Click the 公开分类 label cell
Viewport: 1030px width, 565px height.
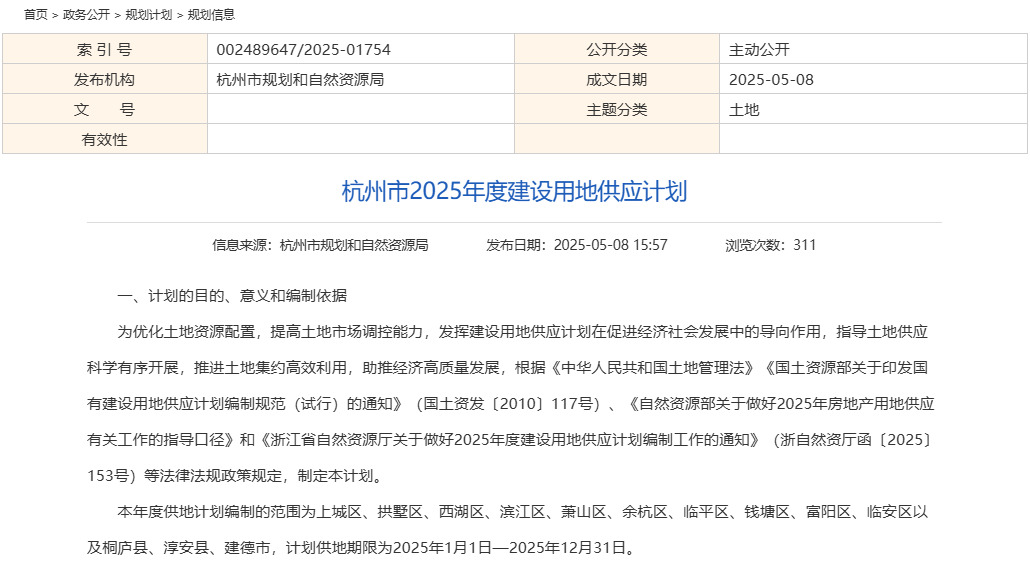click(x=616, y=50)
